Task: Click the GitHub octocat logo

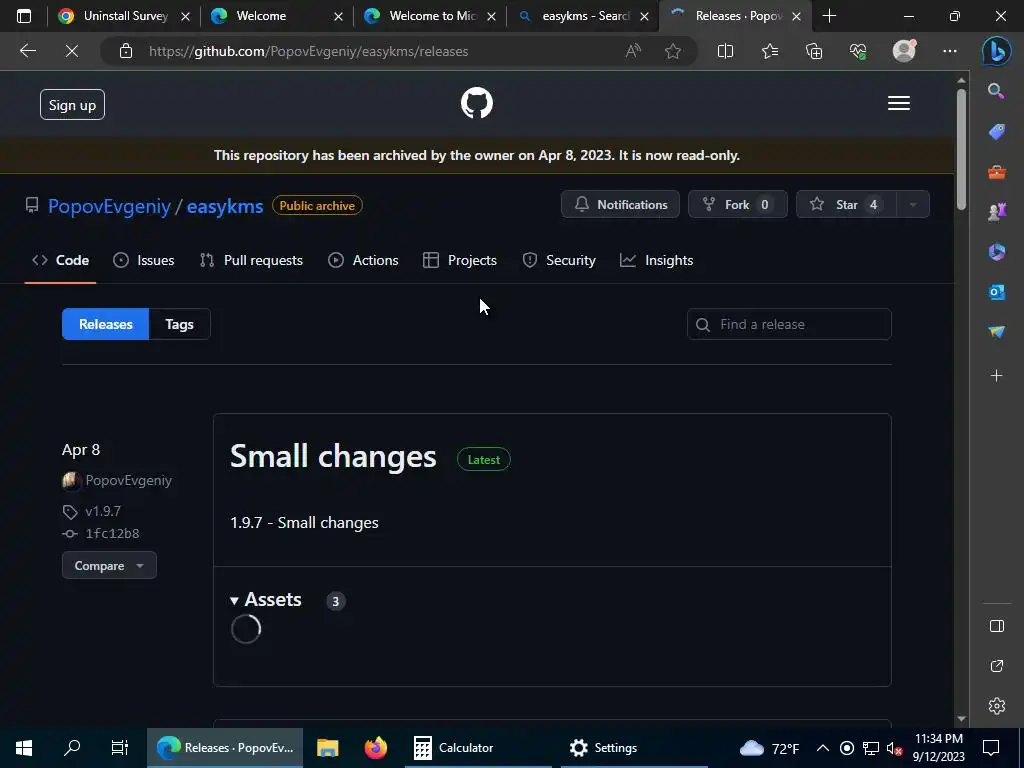Action: (477, 103)
